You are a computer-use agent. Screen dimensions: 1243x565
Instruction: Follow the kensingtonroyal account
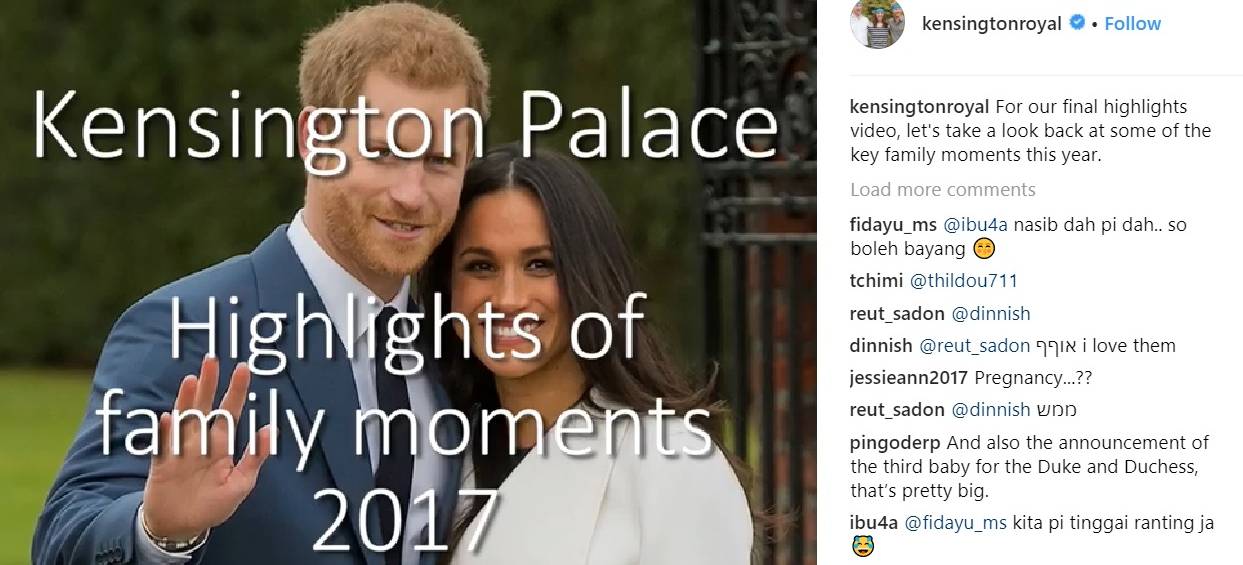[x=1133, y=23]
